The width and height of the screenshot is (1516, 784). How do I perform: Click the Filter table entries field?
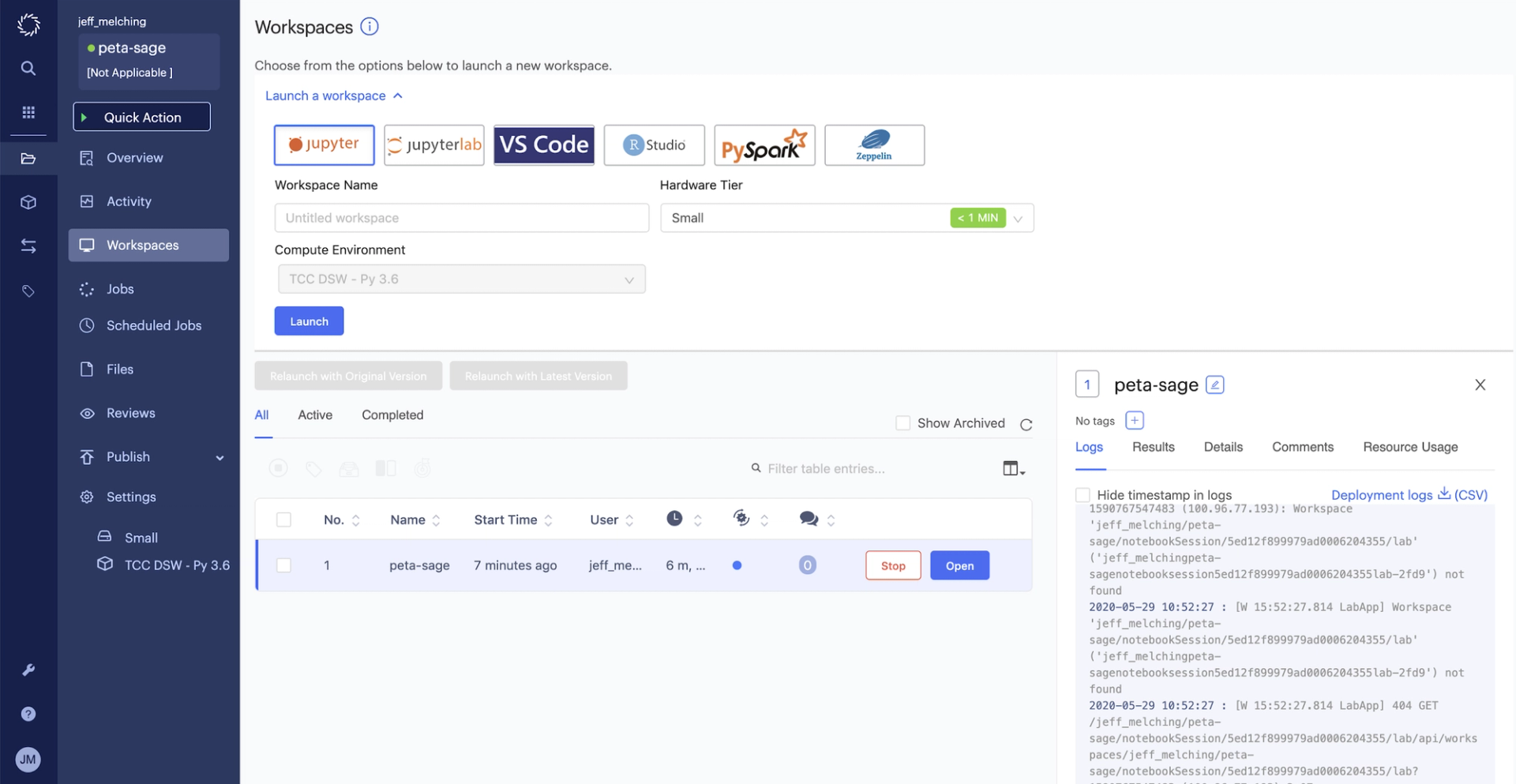pyautogui.click(x=826, y=469)
